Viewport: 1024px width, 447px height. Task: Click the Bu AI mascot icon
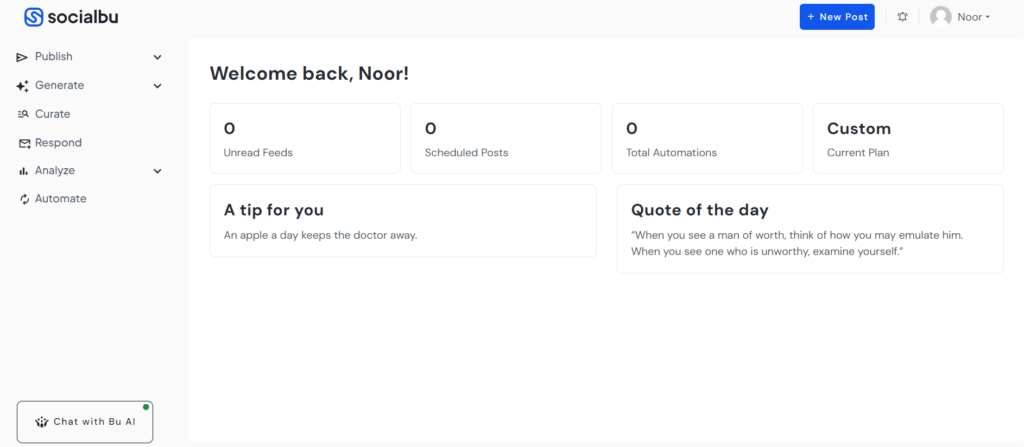point(42,422)
